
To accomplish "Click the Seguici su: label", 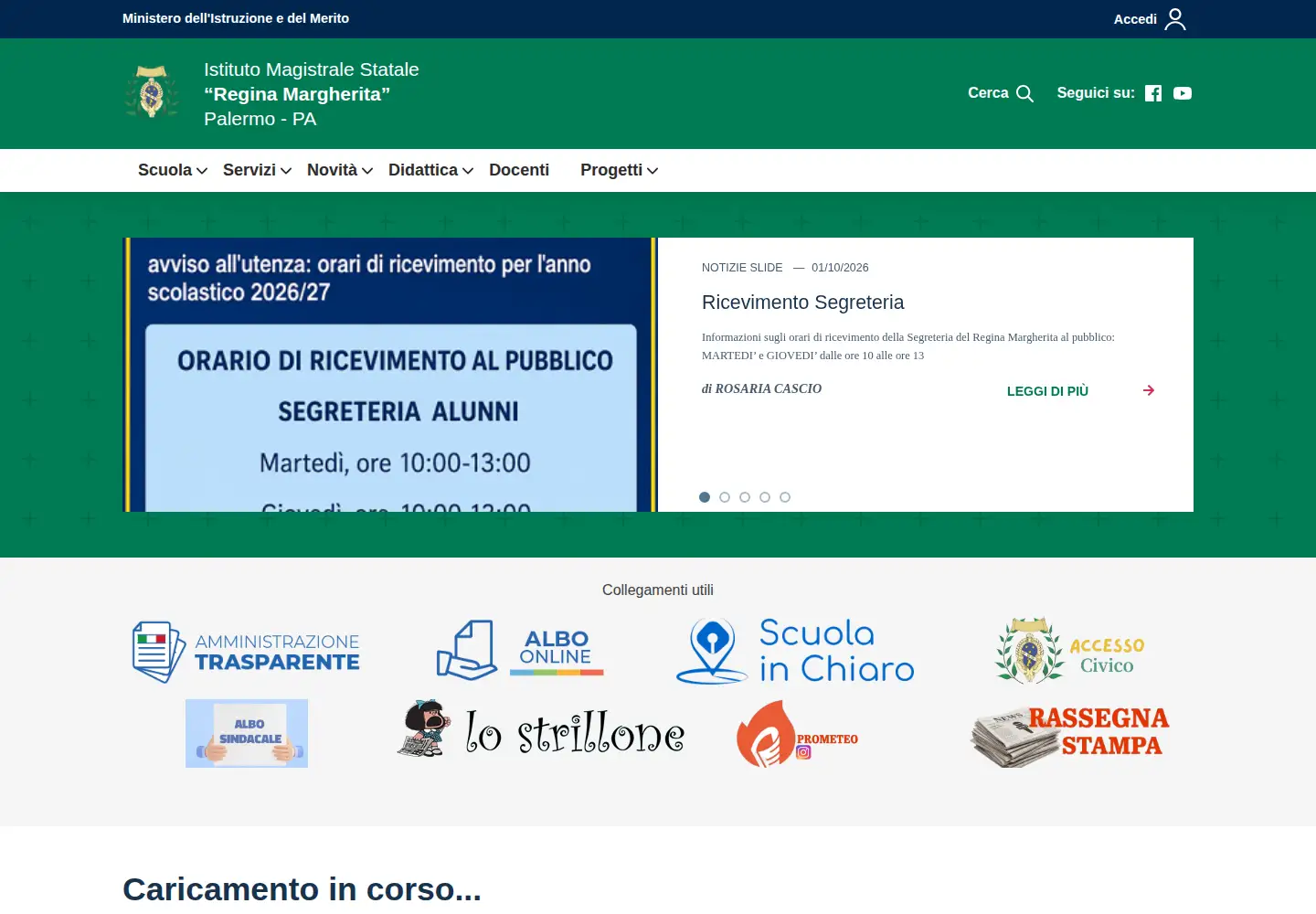I will pos(1096,93).
